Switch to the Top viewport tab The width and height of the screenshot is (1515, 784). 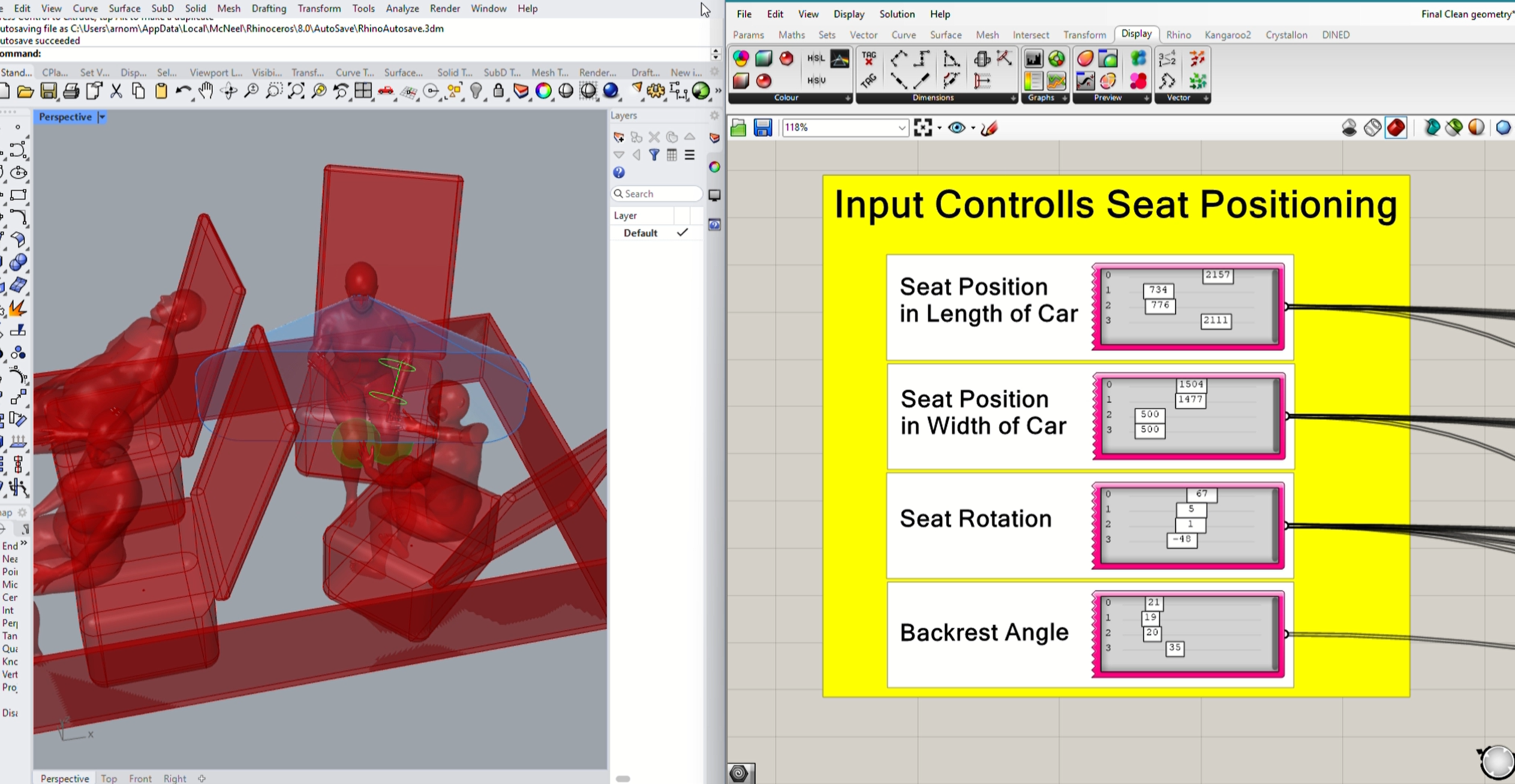pos(109,778)
